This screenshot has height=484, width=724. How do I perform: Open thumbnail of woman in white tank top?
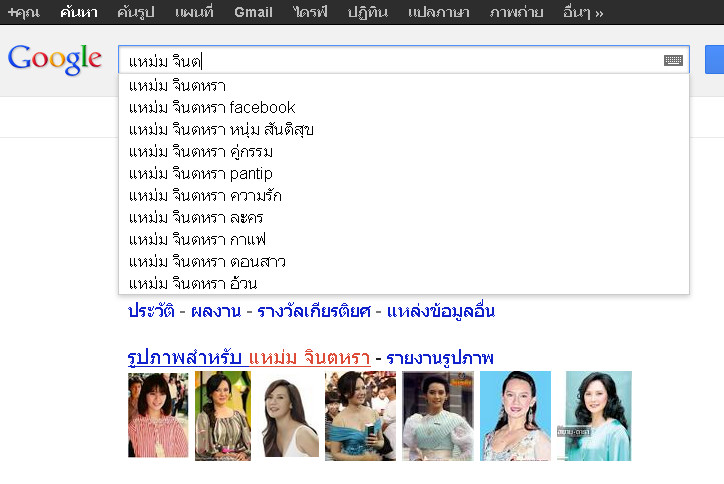coord(290,418)
